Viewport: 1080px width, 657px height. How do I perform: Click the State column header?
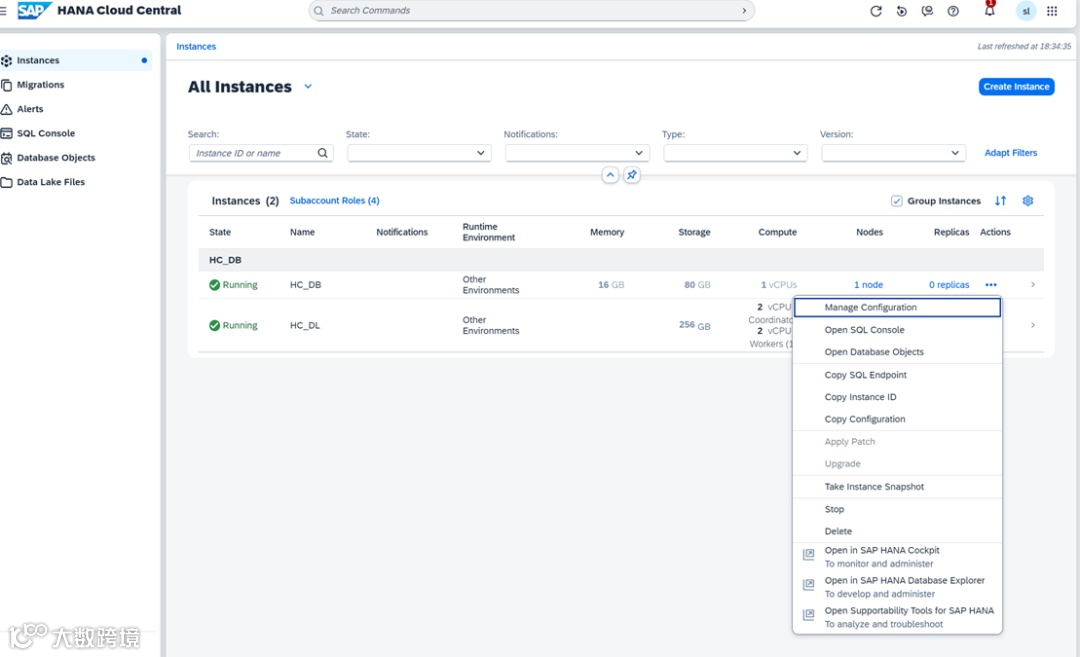pos(220,232)
